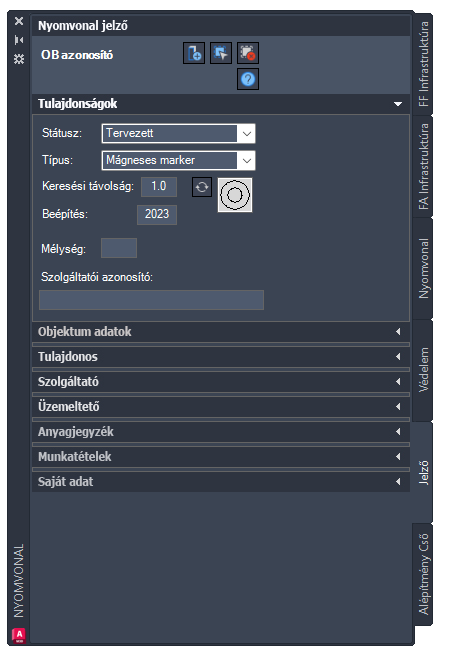Click the remove selection icon with red X
Screen dimensions: 454x664
[248, 53]
